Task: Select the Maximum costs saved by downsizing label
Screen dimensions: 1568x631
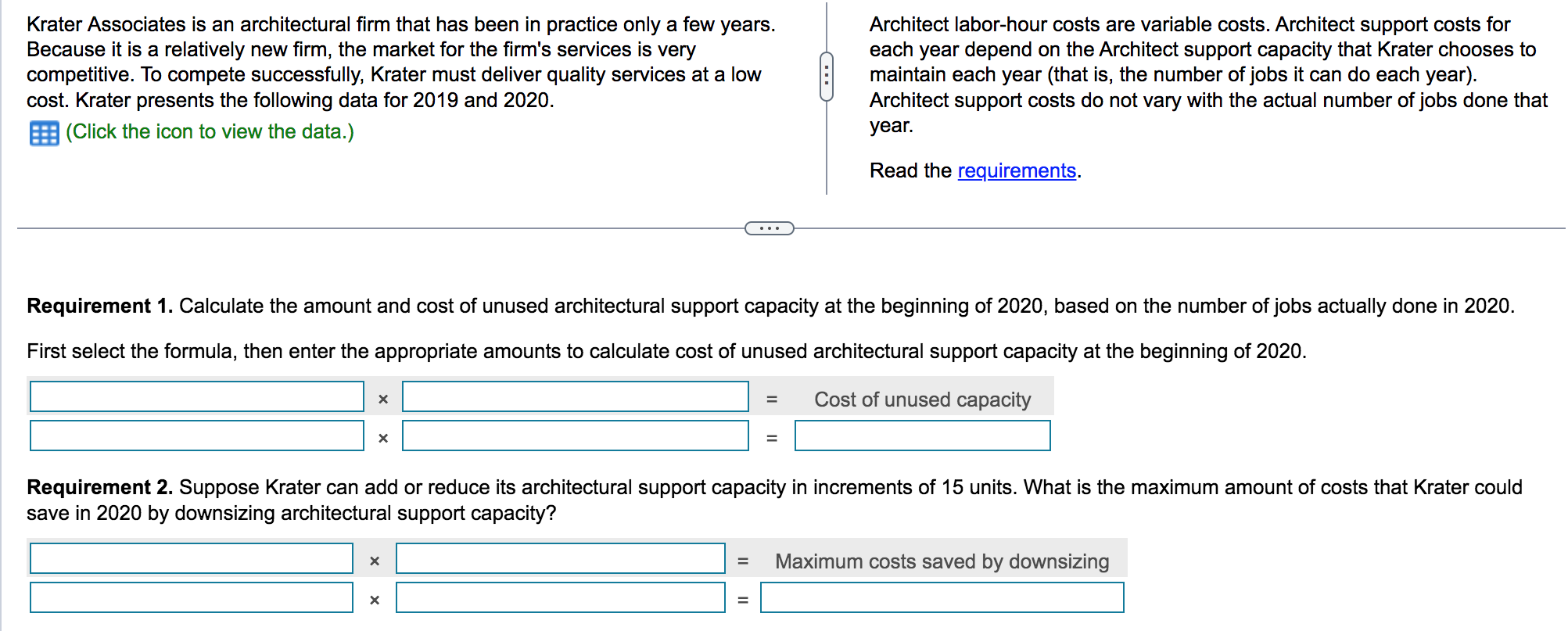Action: pyautogui.click(x=942, y=561)
